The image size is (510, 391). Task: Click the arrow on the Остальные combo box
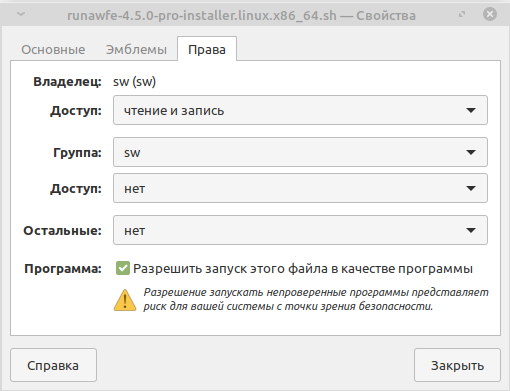(x=471, y=230)
